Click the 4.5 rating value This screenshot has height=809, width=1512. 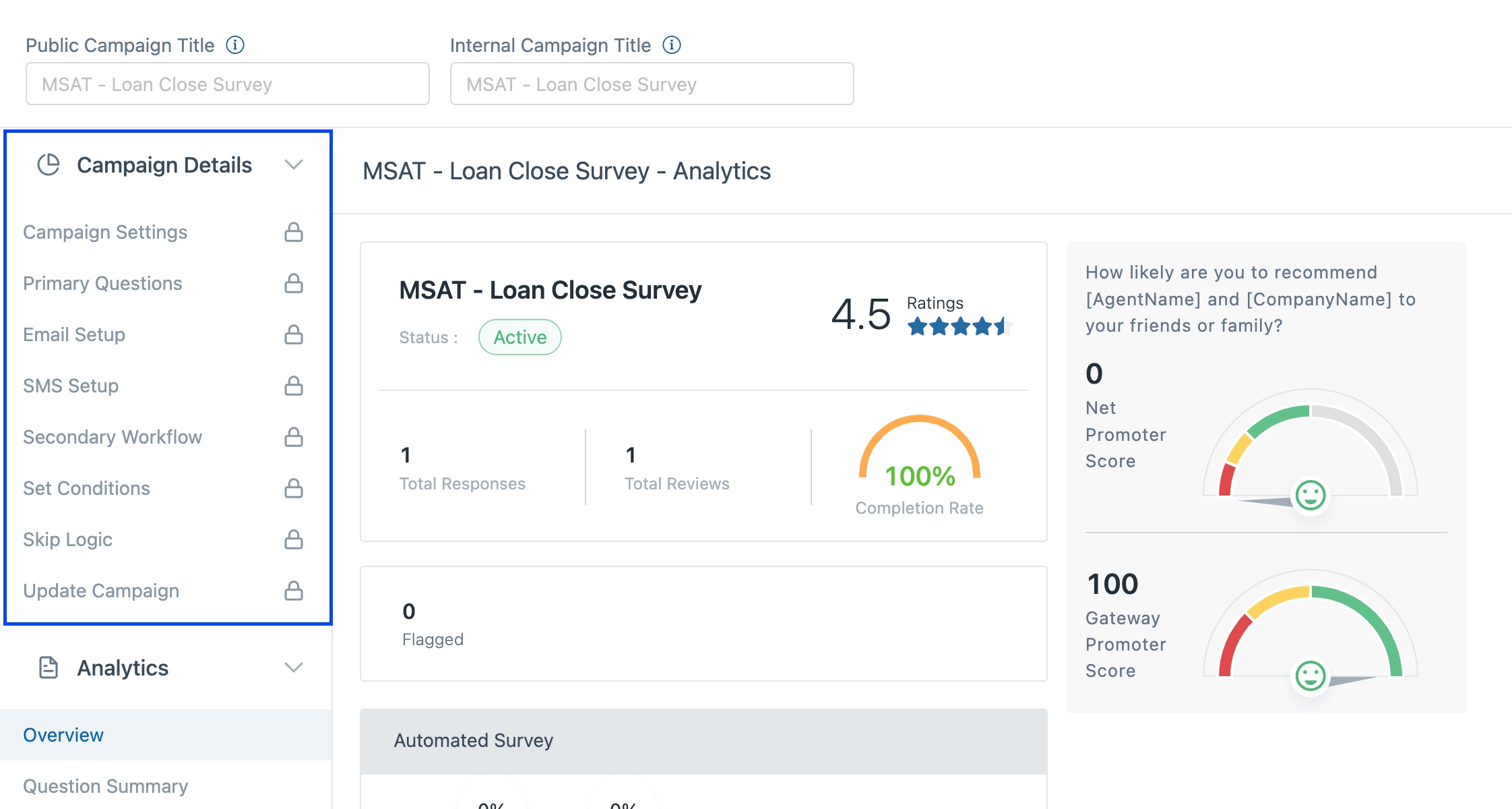pyautogui.click(x=860, y=314)
